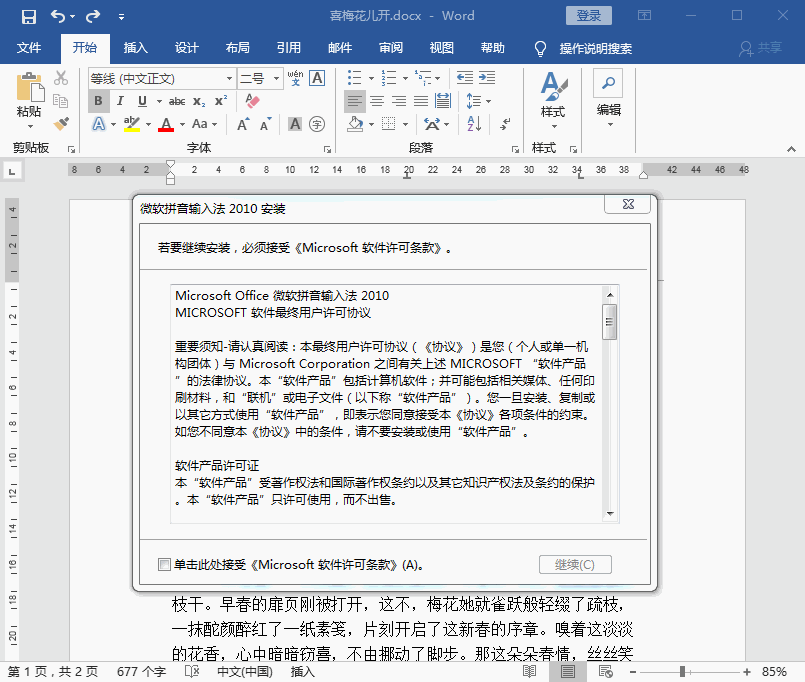Toggle subscript formatting
805x682 pixels.
(199, 101)
